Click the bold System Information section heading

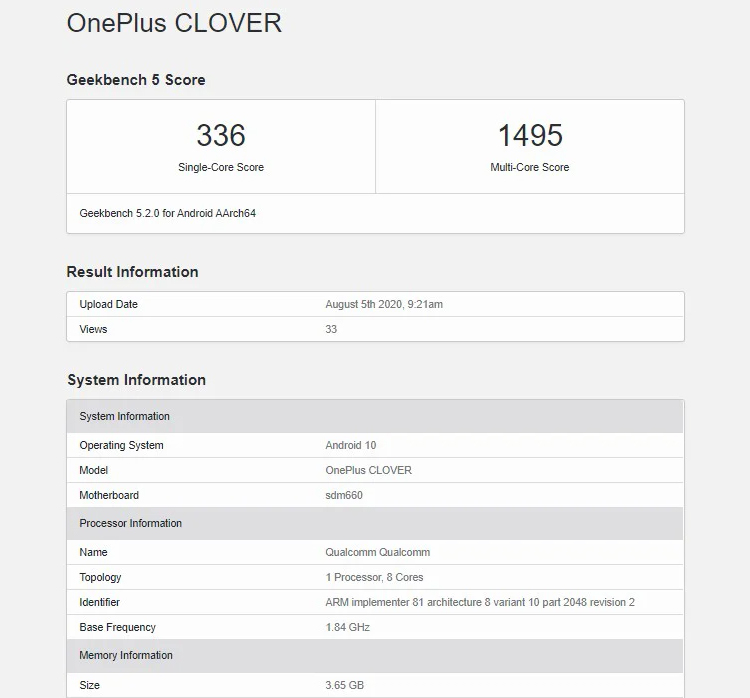(x=136, y=380)
